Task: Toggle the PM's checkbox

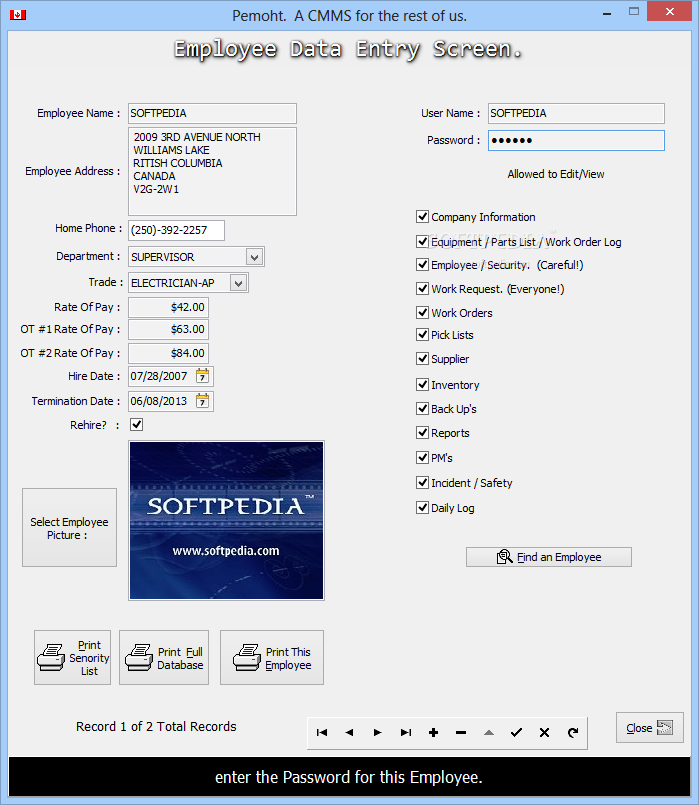Action: pos(422,457)
